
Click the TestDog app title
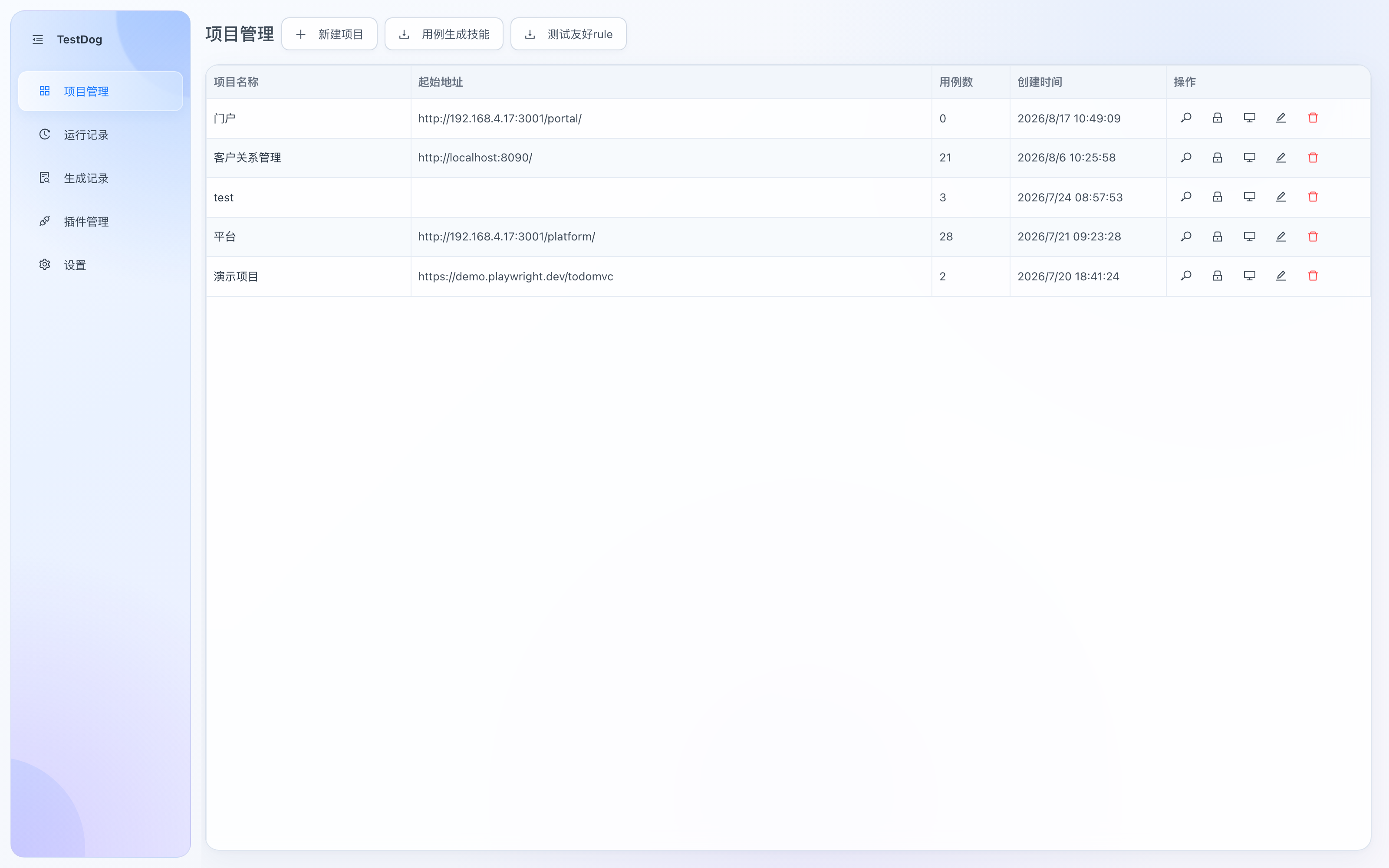pos(79,39)
